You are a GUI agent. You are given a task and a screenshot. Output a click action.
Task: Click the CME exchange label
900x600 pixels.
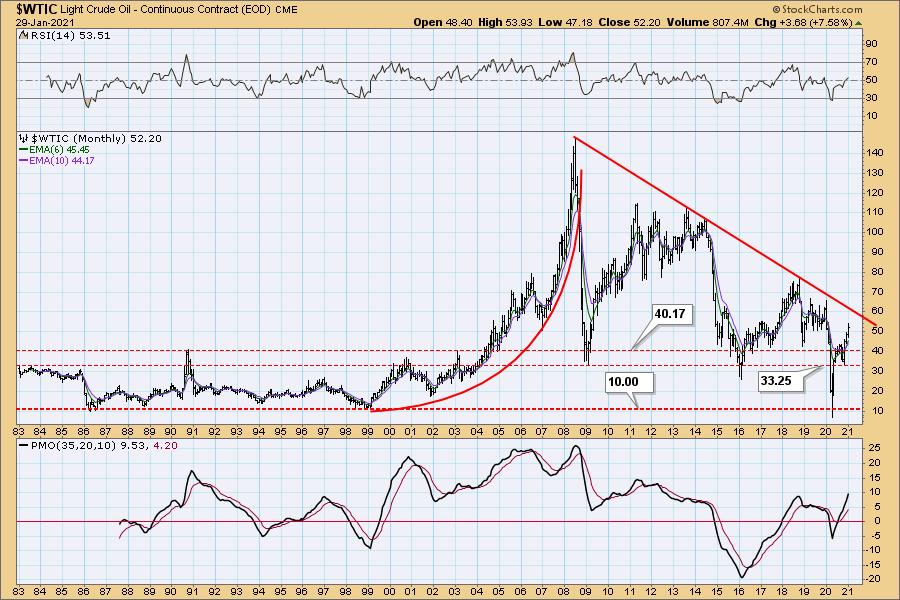point(286,10)
